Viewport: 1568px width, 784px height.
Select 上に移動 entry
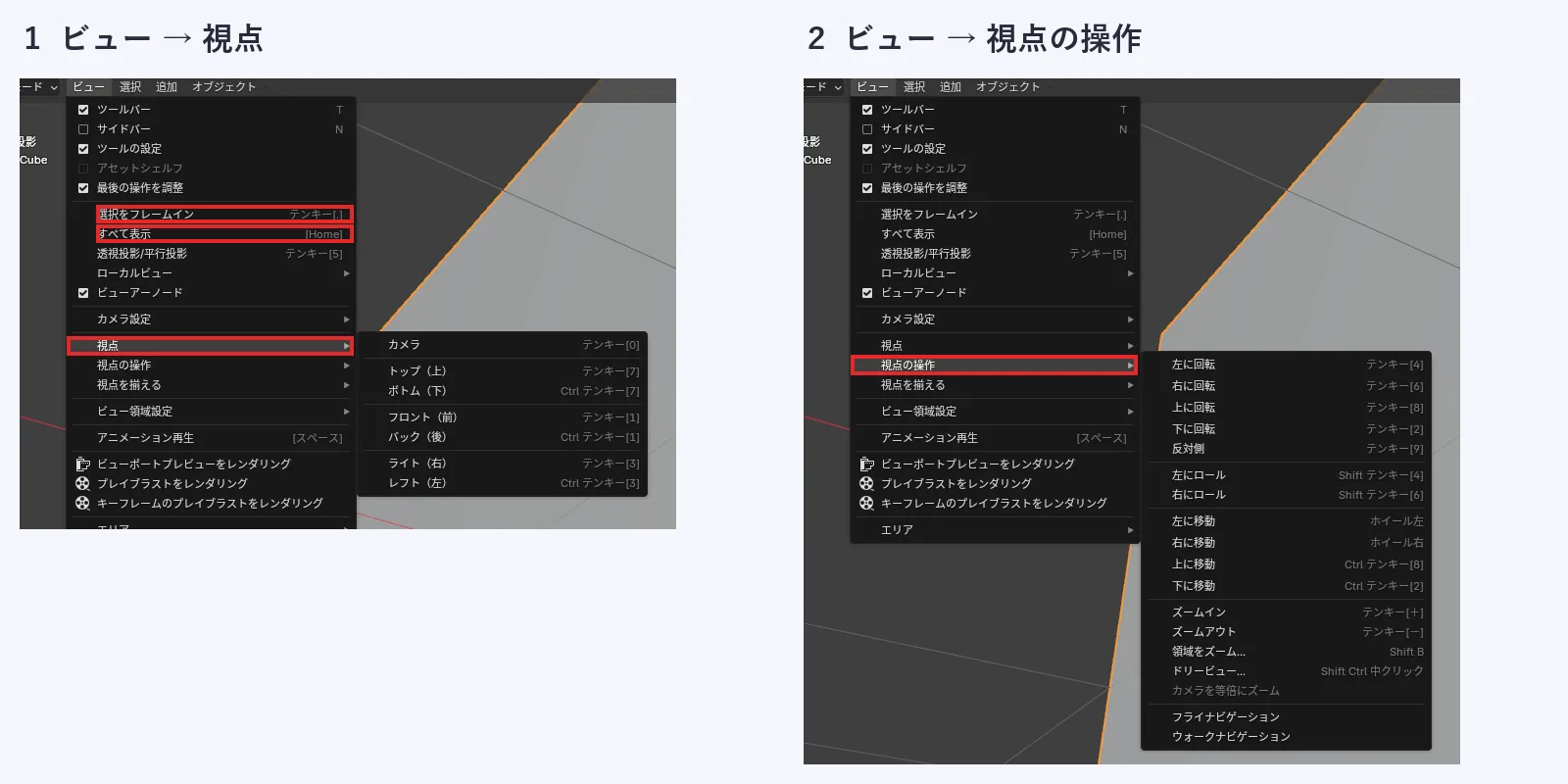coord(1287,564)
